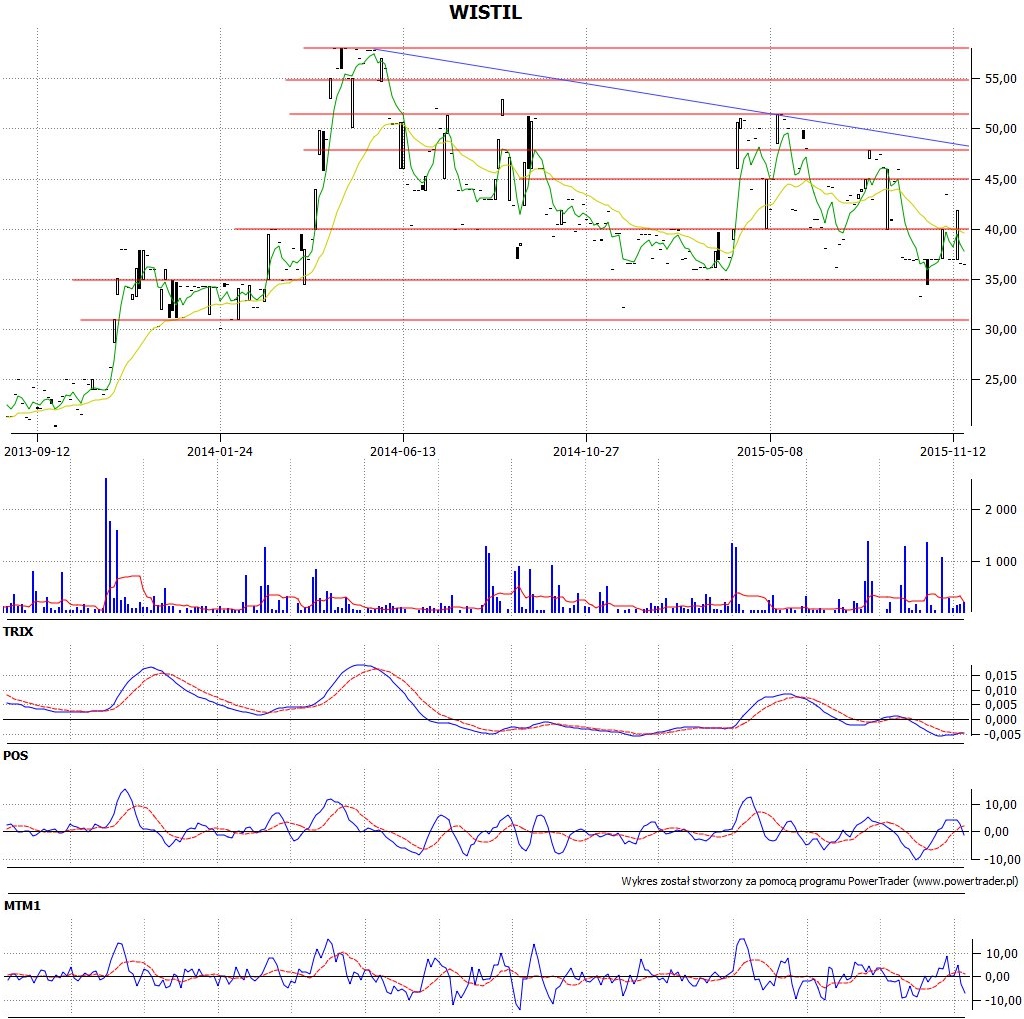This screenshot has width=1024, height=1019.
Task: Click the 55,00 price axis label
Action: pyautogui.click(x=1000, y=79)
